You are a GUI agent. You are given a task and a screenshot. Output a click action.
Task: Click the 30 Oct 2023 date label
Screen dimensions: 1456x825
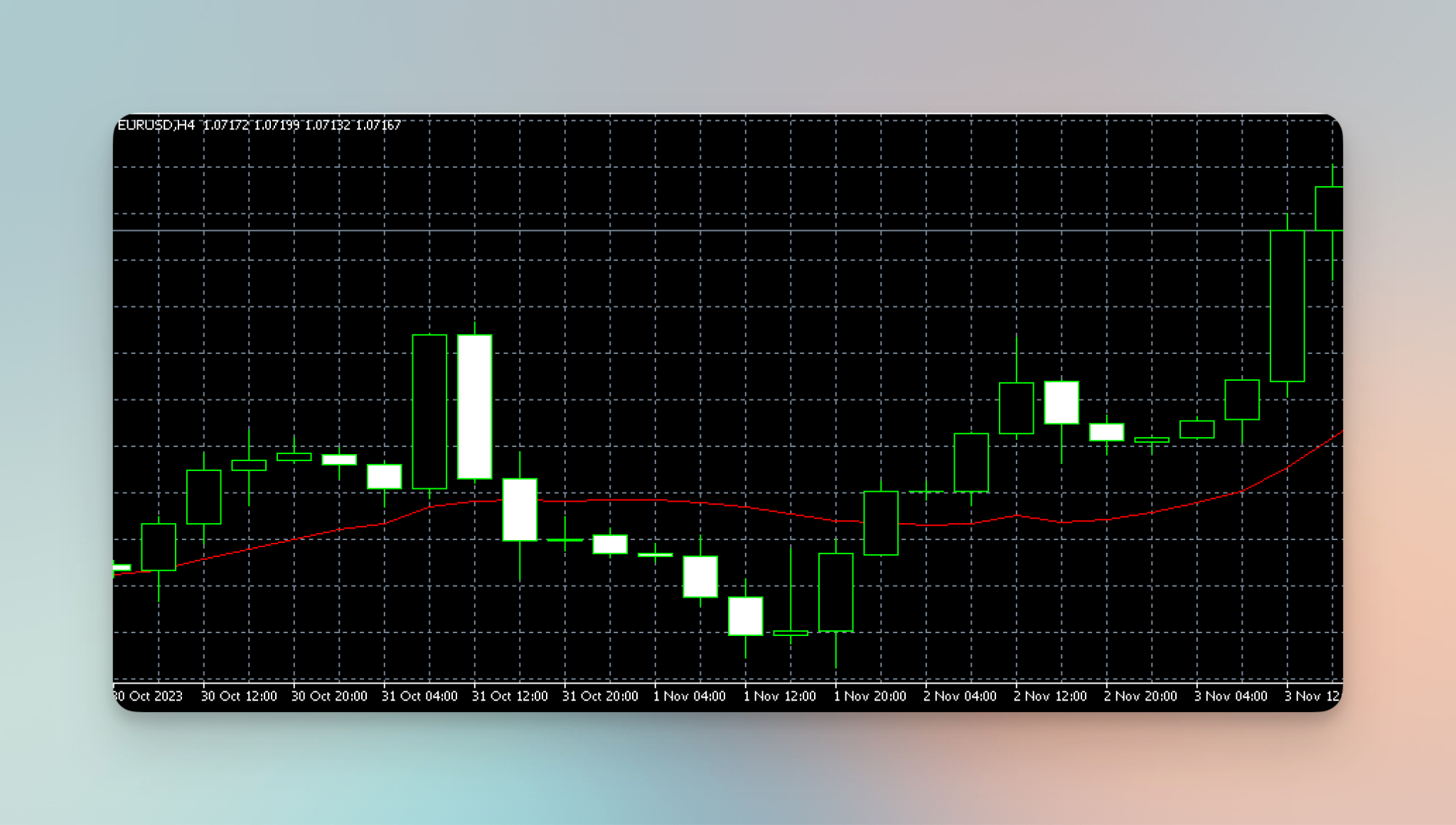149,696
